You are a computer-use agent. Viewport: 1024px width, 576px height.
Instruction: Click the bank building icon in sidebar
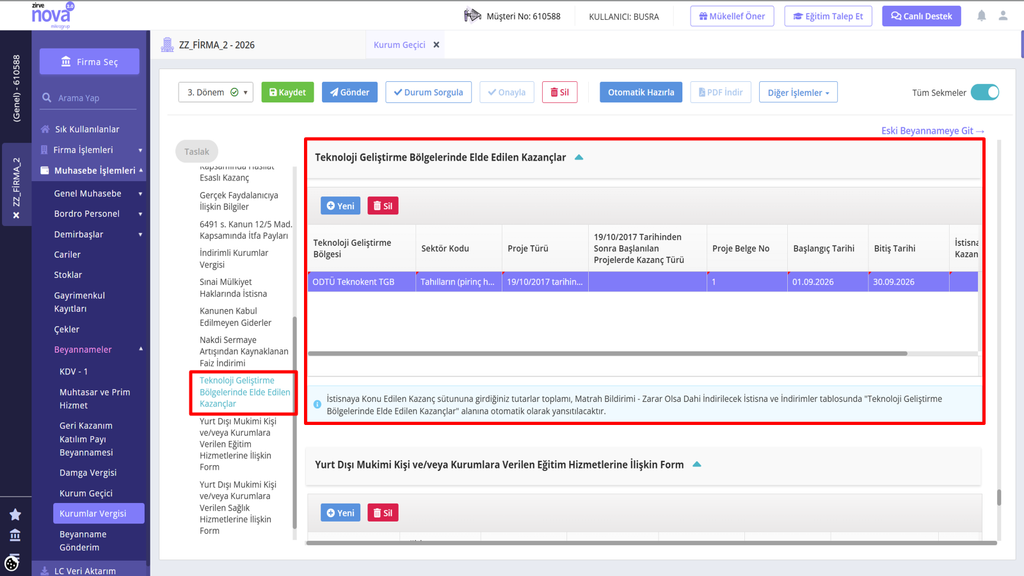[15, 536]
